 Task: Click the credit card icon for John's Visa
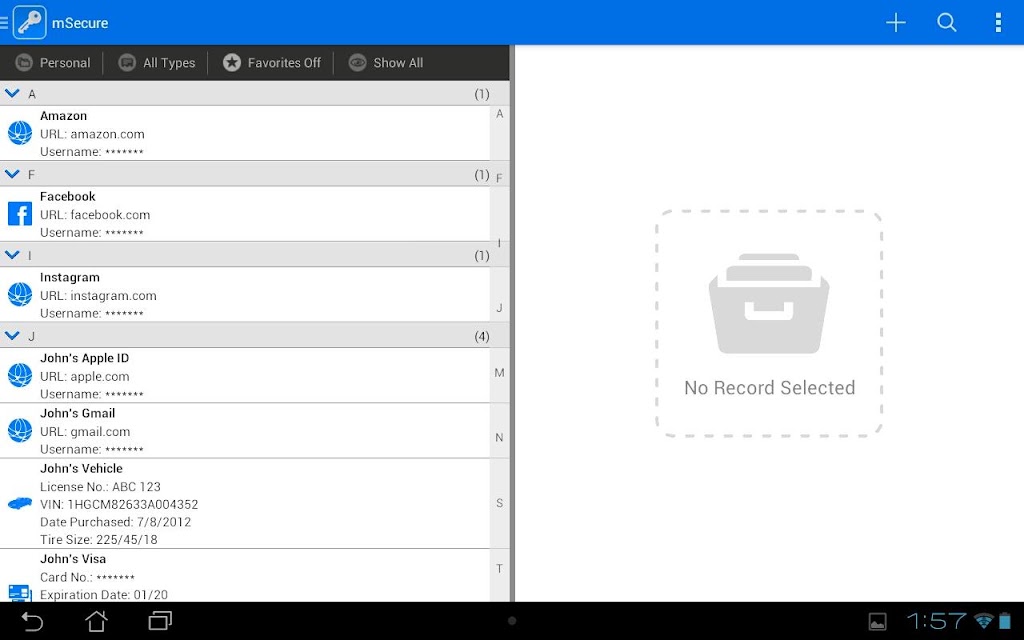pos(20,593)
